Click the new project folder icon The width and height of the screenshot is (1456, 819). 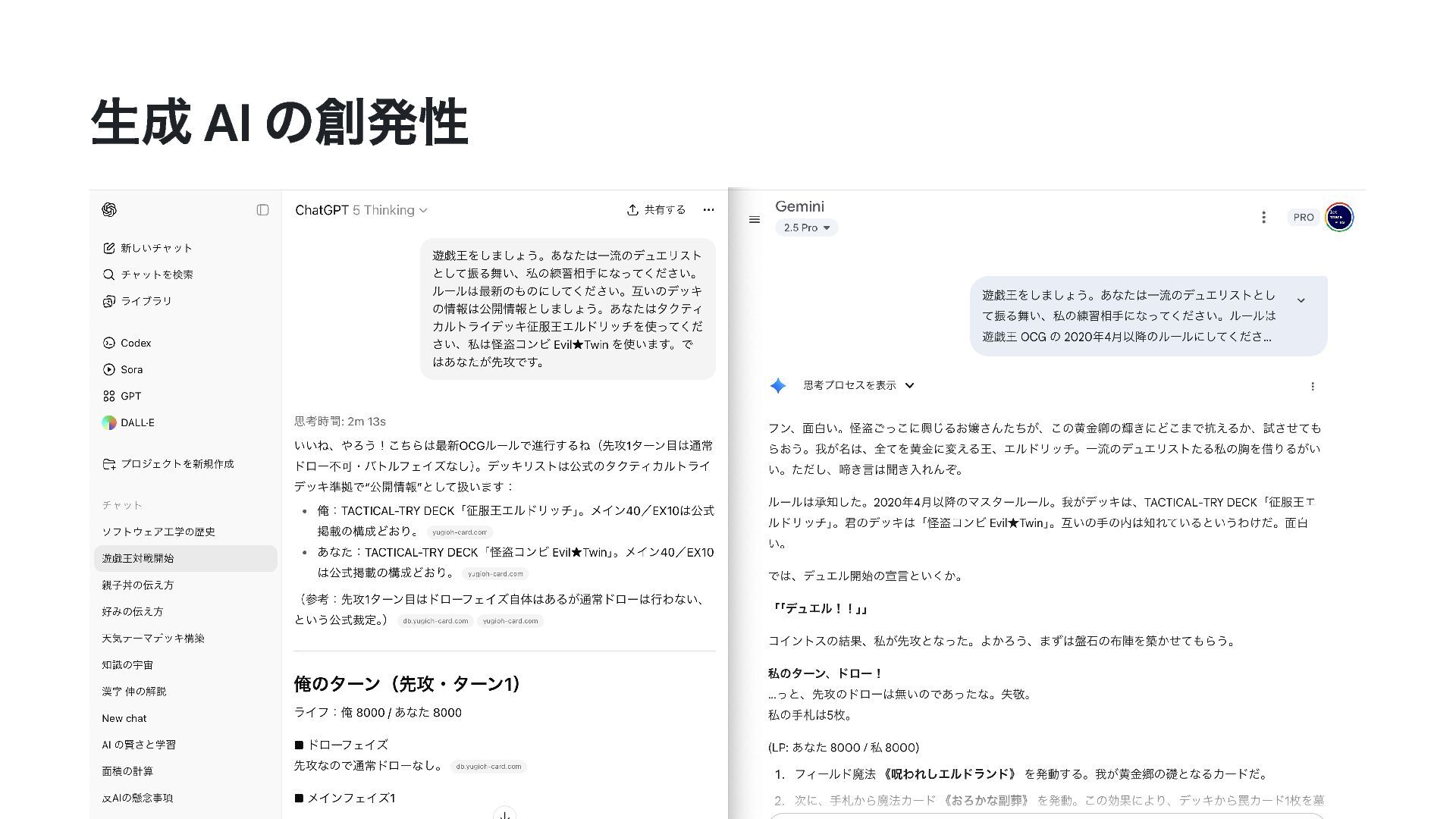(108, 464)
